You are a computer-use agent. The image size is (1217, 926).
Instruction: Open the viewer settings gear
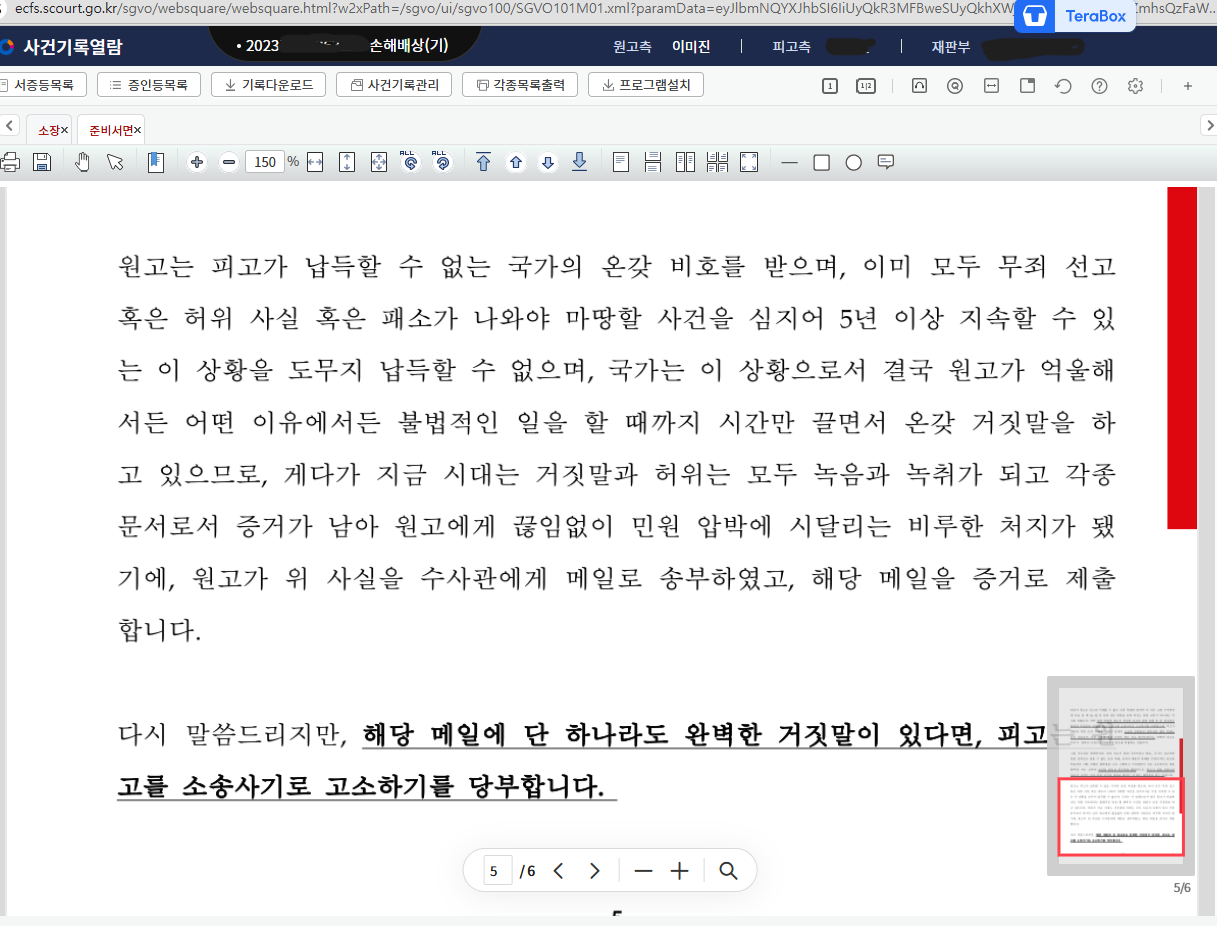tap(1135, 86)
